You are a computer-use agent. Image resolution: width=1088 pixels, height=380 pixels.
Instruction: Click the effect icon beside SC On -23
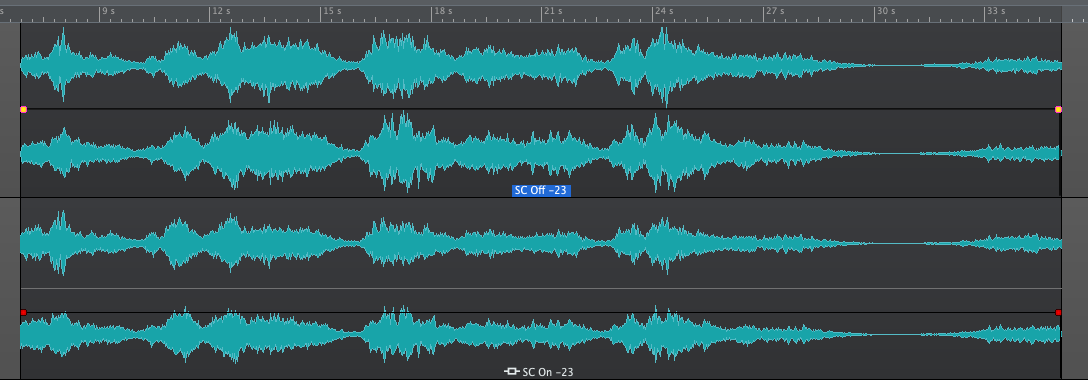click(511, 372)
